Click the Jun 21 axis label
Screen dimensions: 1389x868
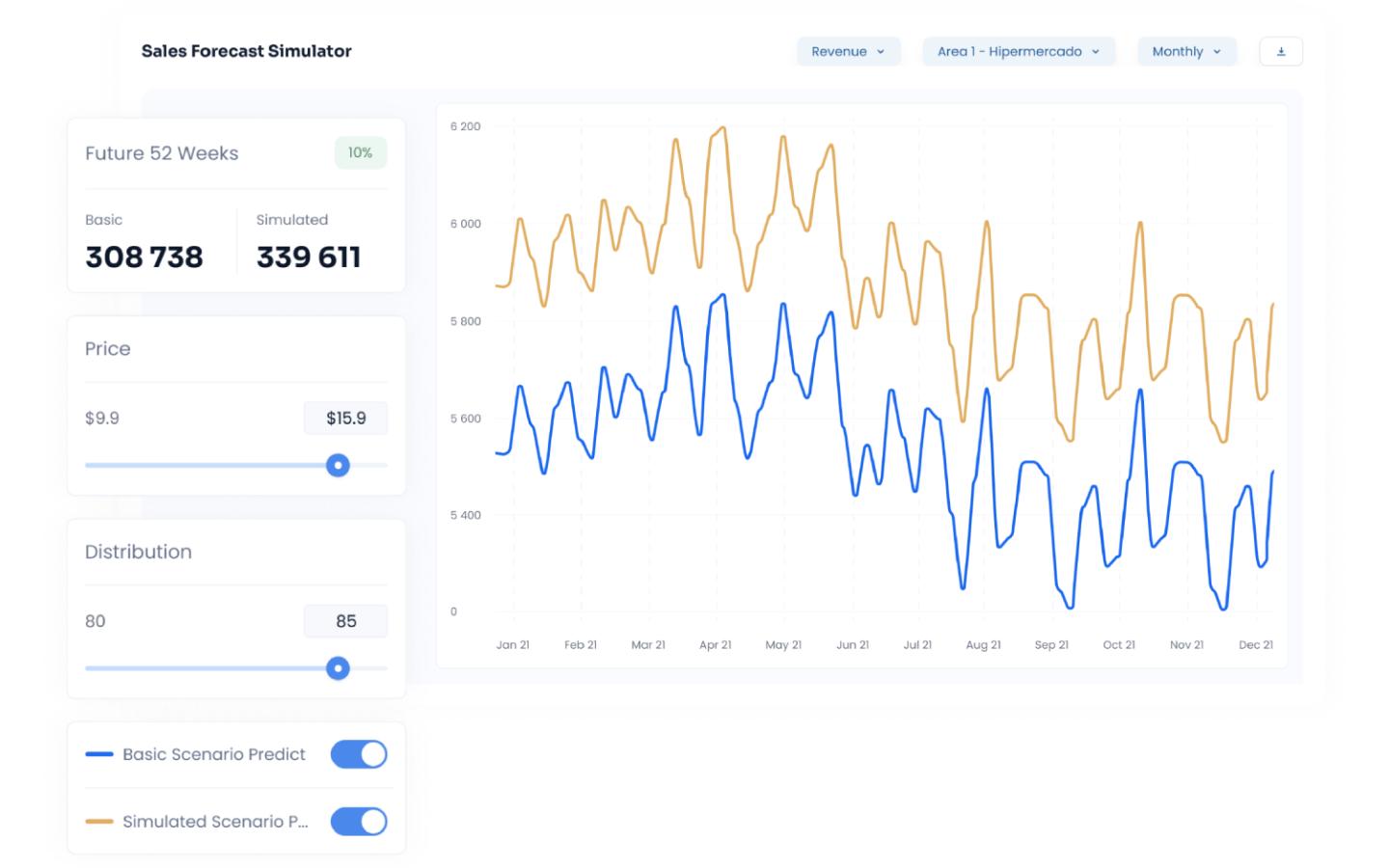point(853,644)
